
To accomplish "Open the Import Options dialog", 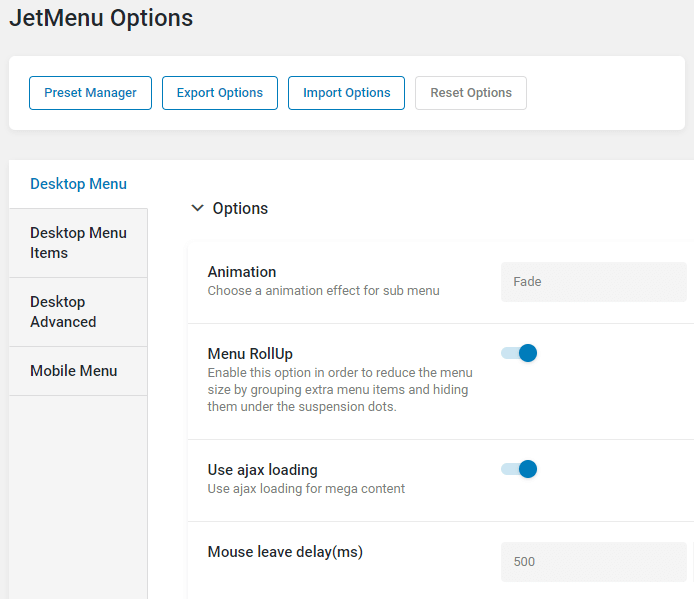I will pos(346,93).
